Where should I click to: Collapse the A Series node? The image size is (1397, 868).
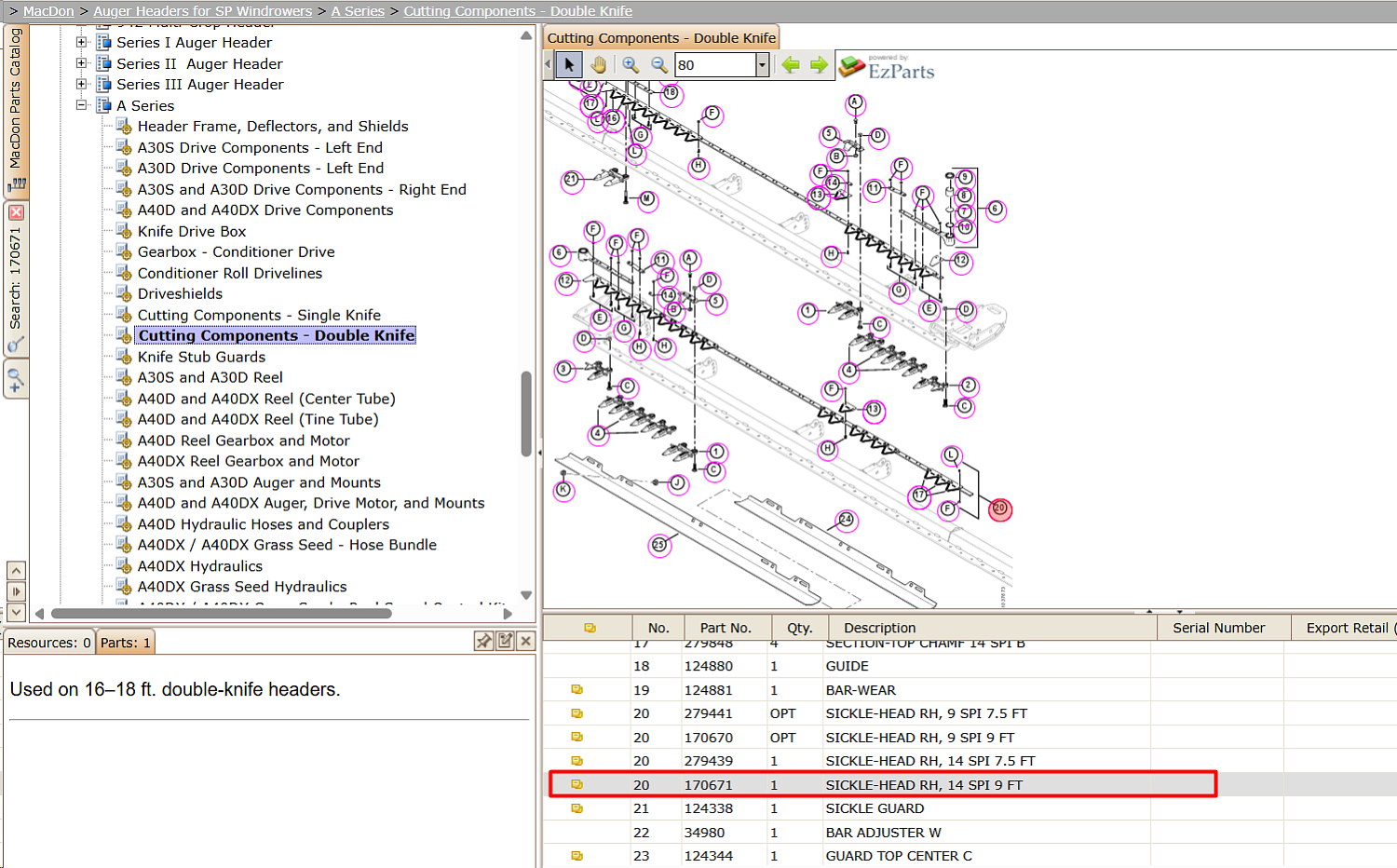click(x=82, y=105)
